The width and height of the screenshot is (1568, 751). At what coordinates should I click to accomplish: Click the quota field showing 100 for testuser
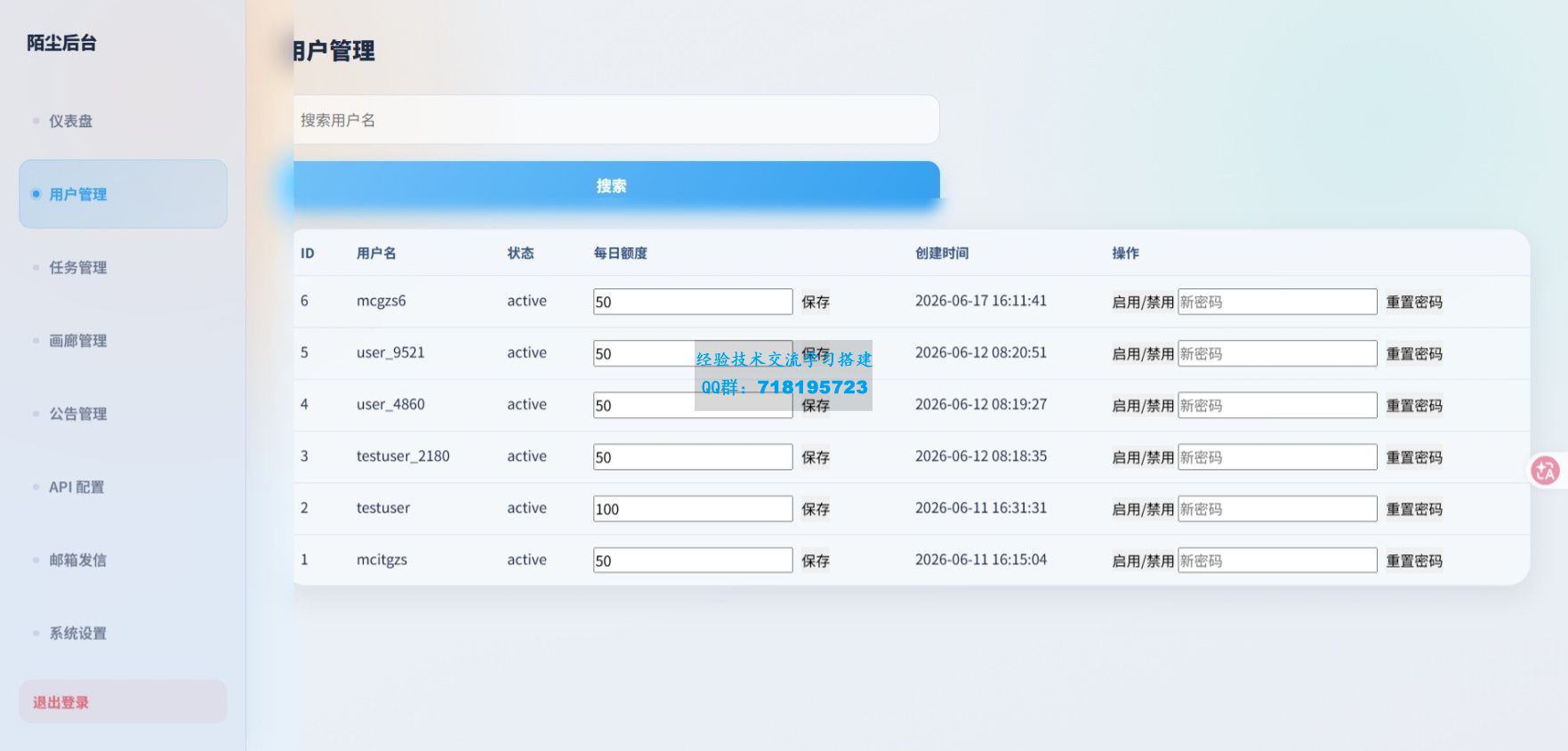pyautogui.click(x=693, y=509)
